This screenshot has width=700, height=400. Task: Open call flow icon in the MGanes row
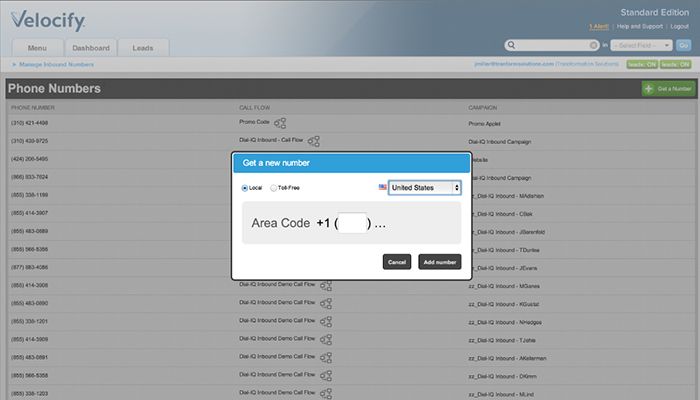[326, 286]
